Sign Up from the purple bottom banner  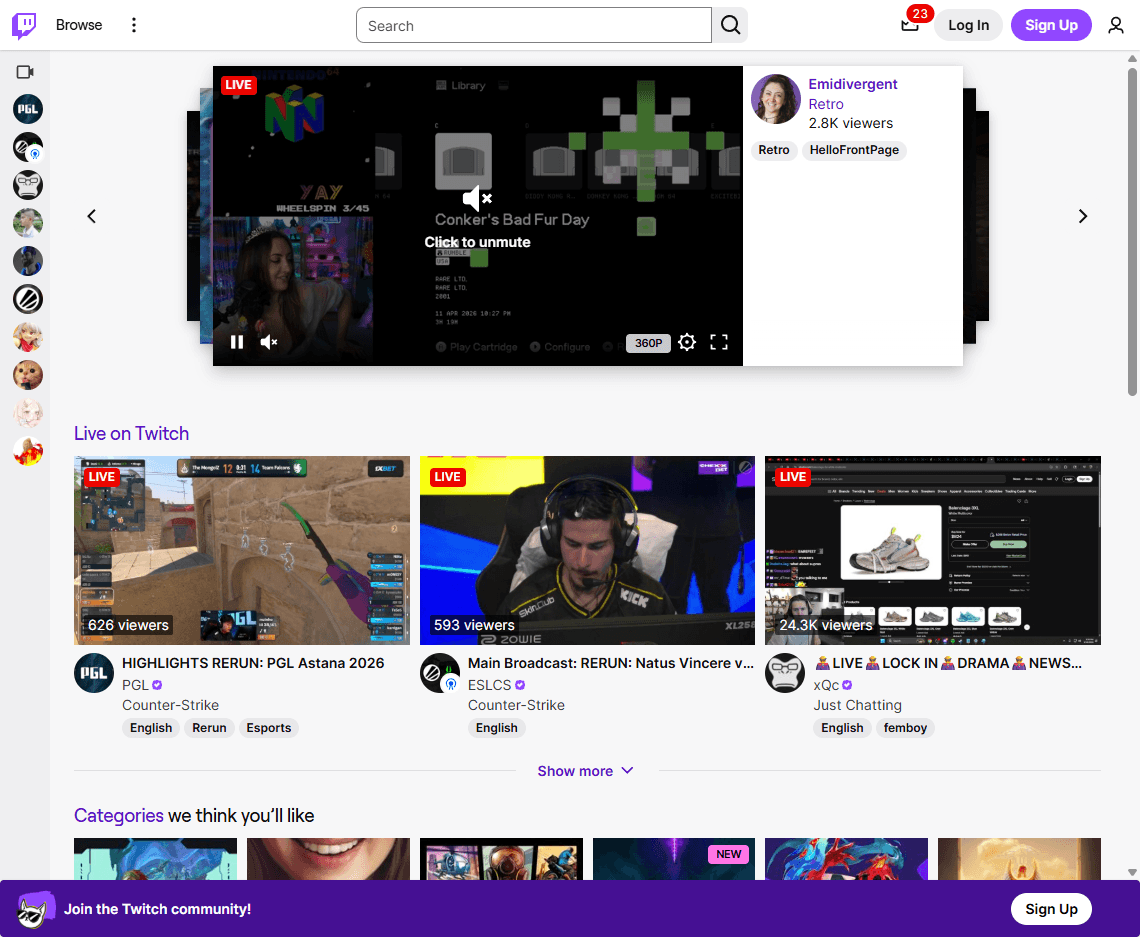click(x=1051, y=909)
